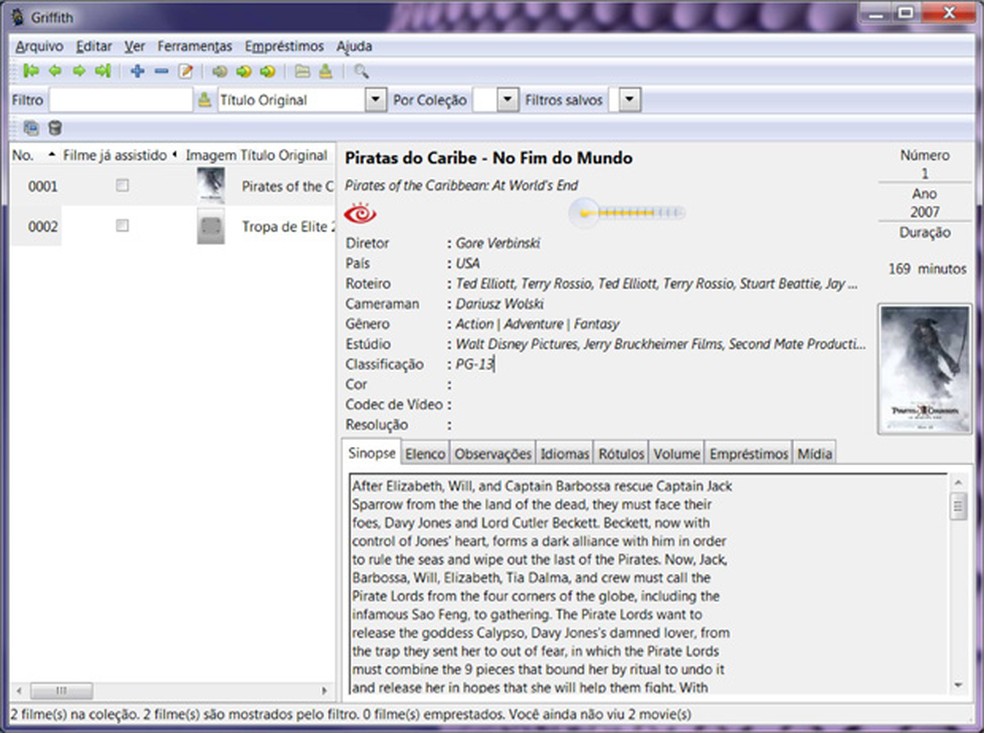Viewport: 984px width, 733px height.
Task: Switch to the Elenco tab
Action: pos(425,454)
